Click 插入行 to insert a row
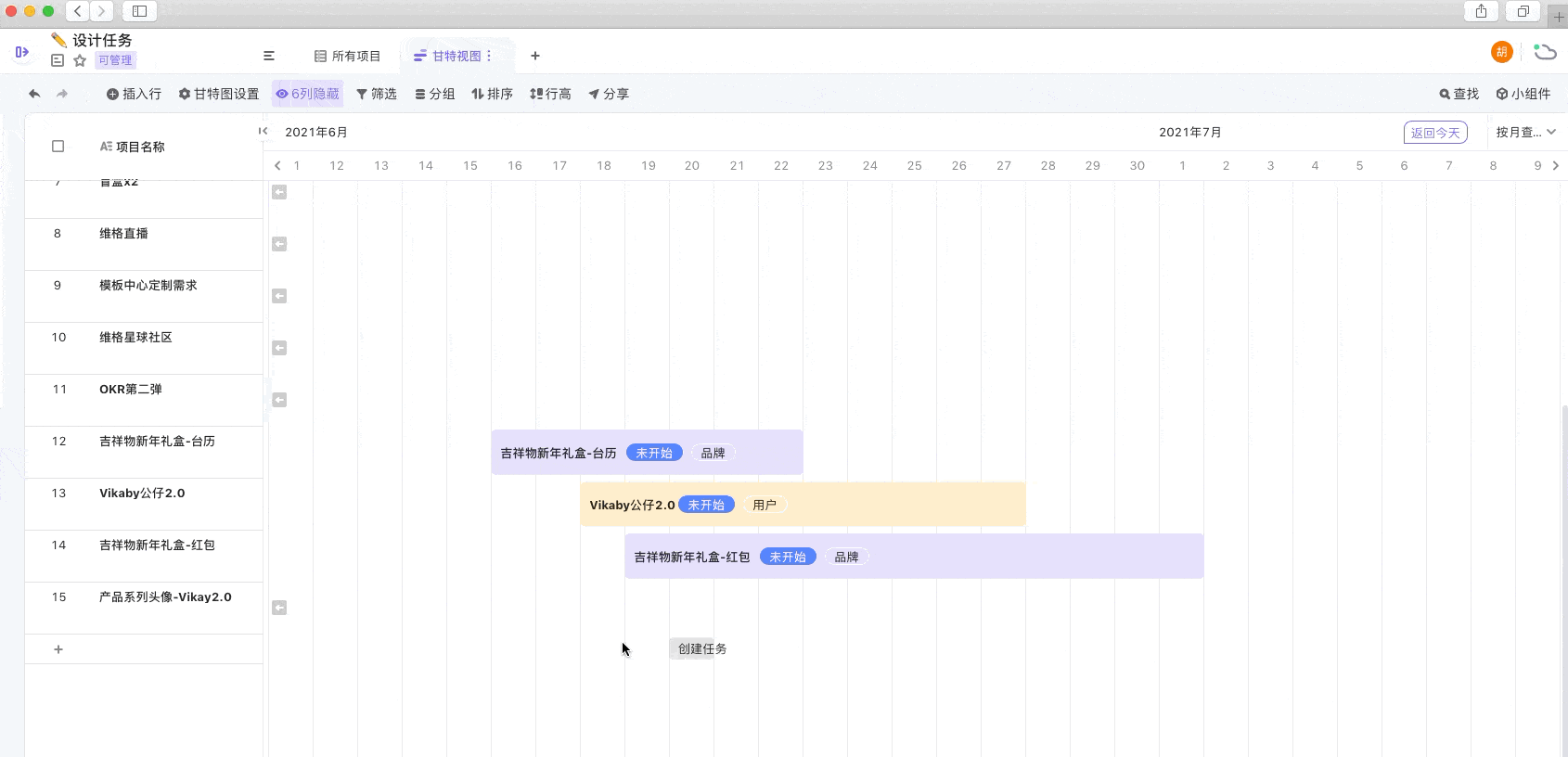This screenshot has height=757, width=1568. [134, 94]
